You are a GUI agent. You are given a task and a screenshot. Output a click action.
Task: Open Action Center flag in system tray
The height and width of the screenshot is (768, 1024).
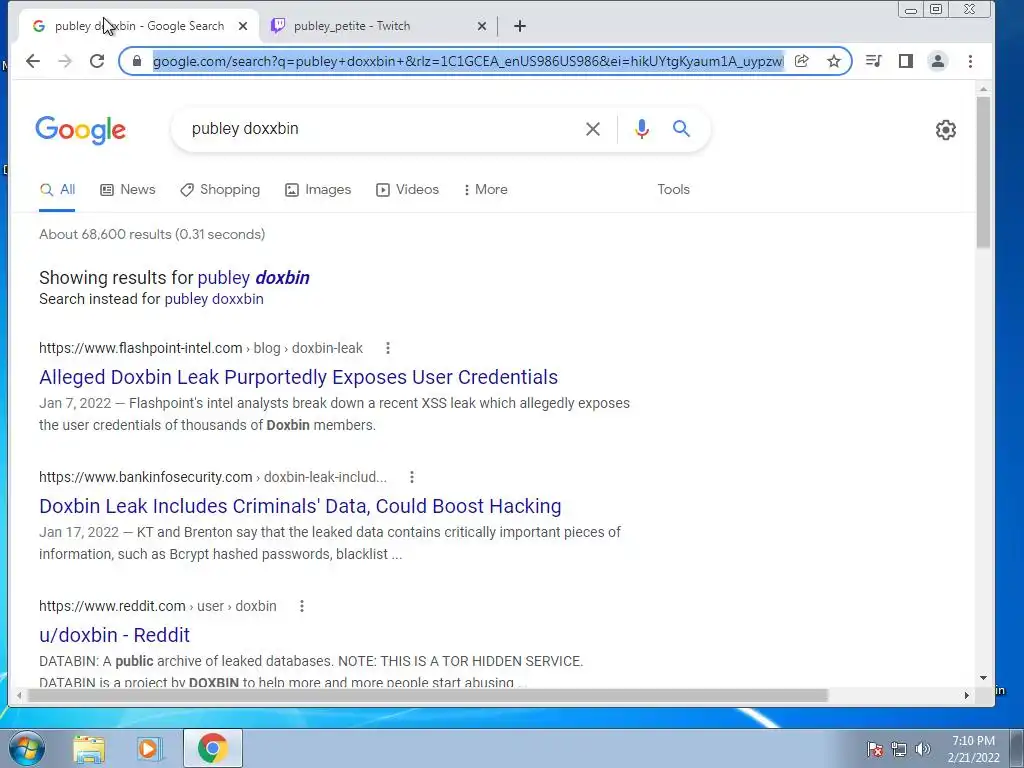[875, 749]
